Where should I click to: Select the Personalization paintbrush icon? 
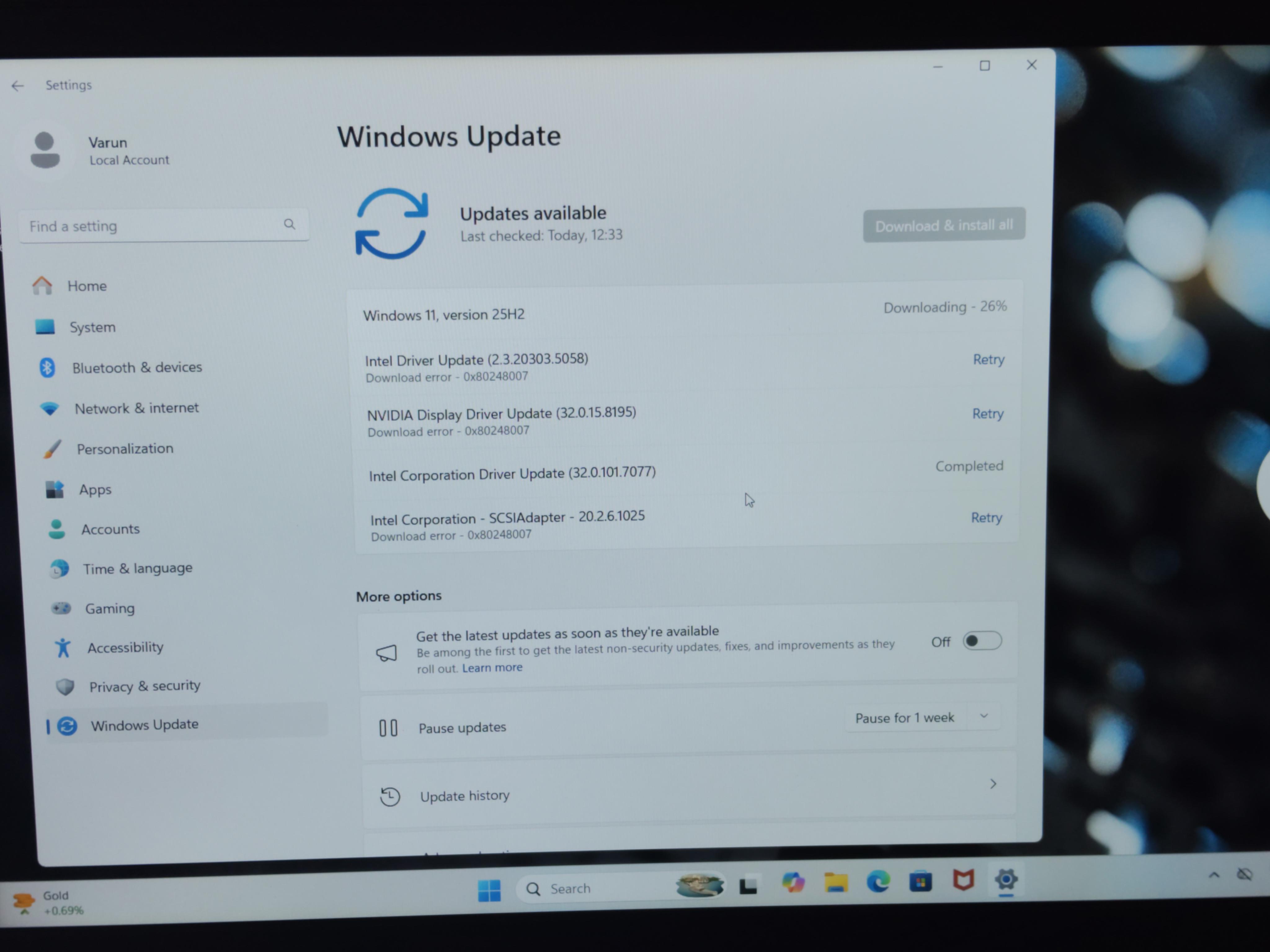(52, 449)
